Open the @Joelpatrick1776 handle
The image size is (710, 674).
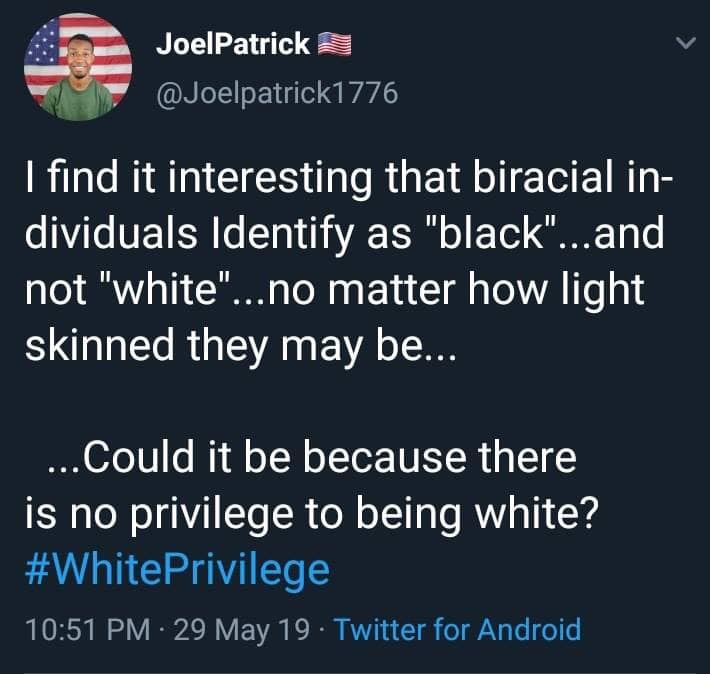[x=277, y=93]
